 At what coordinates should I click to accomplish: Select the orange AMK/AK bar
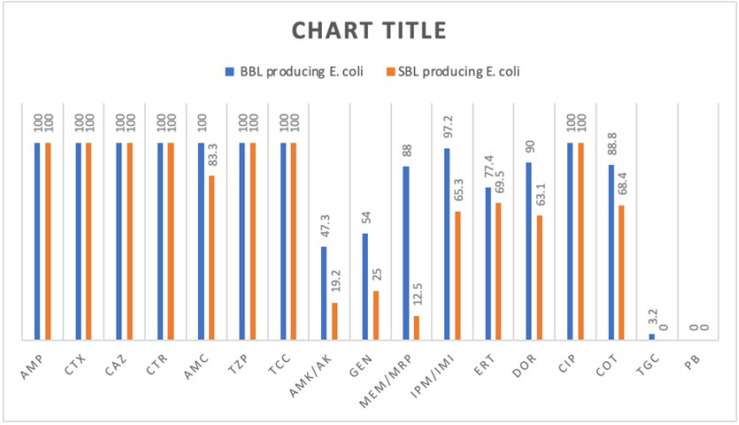point(335,320)
